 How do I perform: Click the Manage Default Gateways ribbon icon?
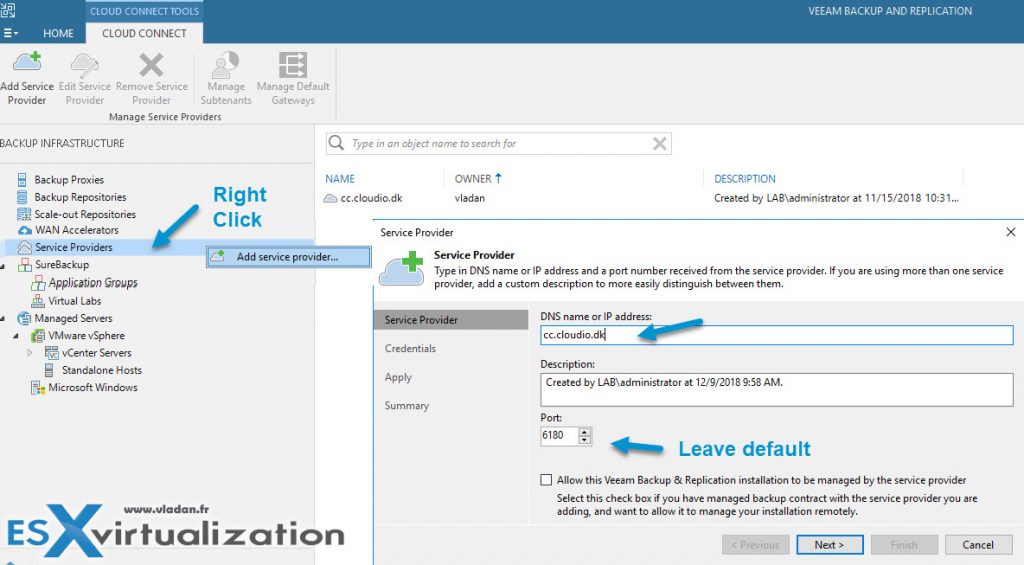point(292,66)
